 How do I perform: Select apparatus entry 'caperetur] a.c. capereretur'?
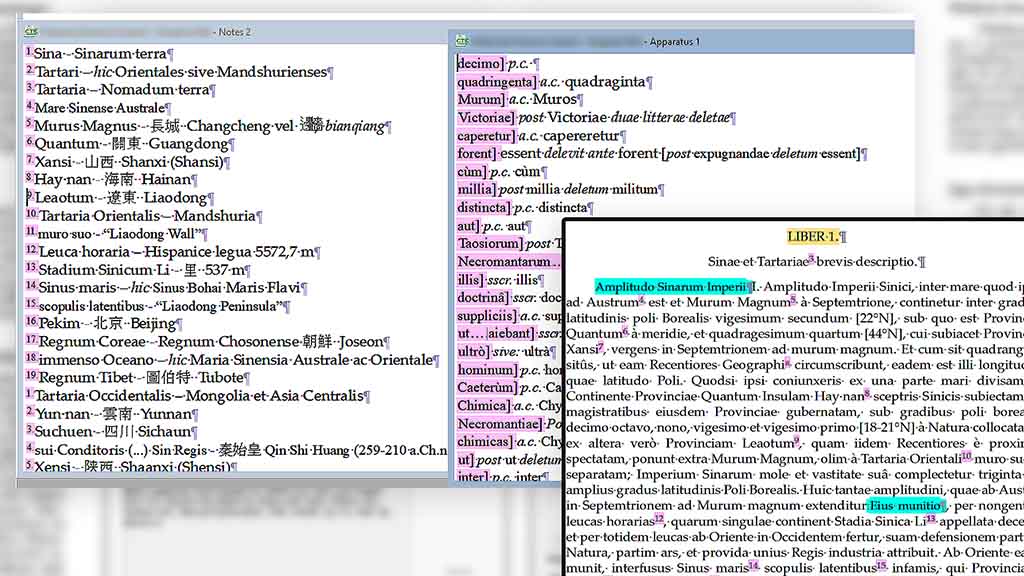tap(541, 136)
